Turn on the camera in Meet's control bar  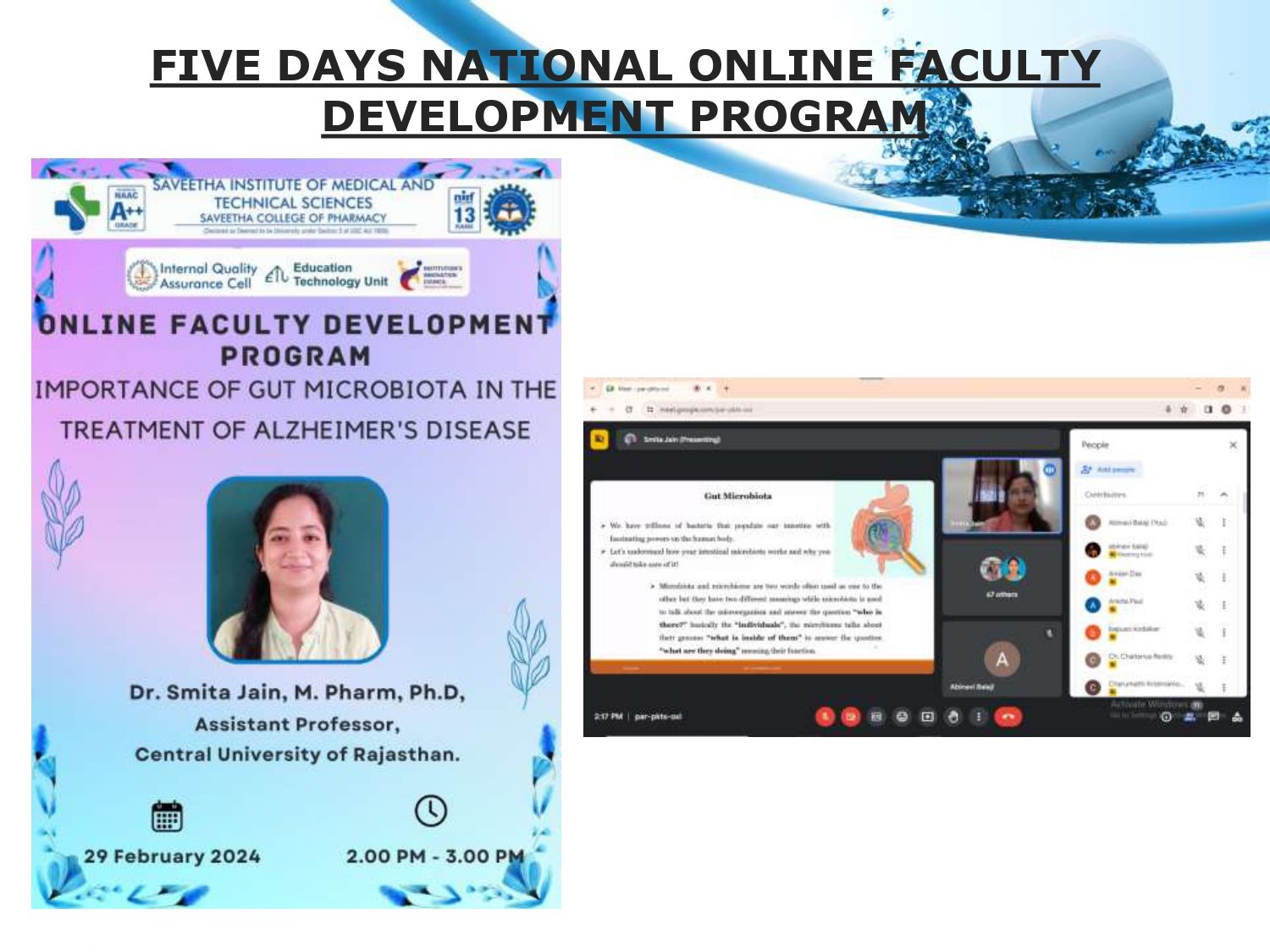point(851,717)
